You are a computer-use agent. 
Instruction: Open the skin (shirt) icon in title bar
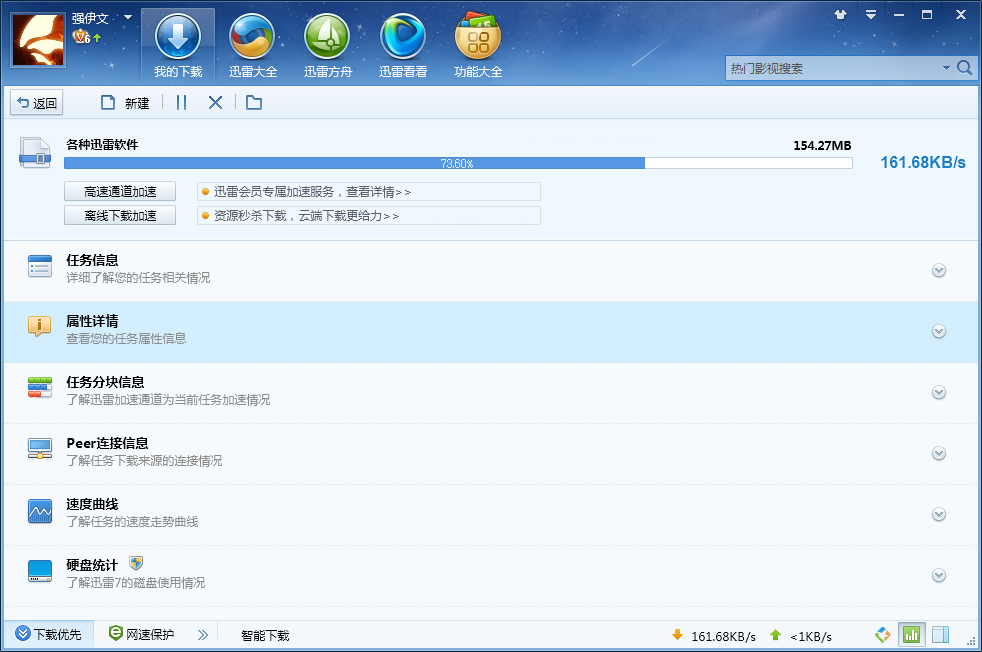click(x=840, y=14)
